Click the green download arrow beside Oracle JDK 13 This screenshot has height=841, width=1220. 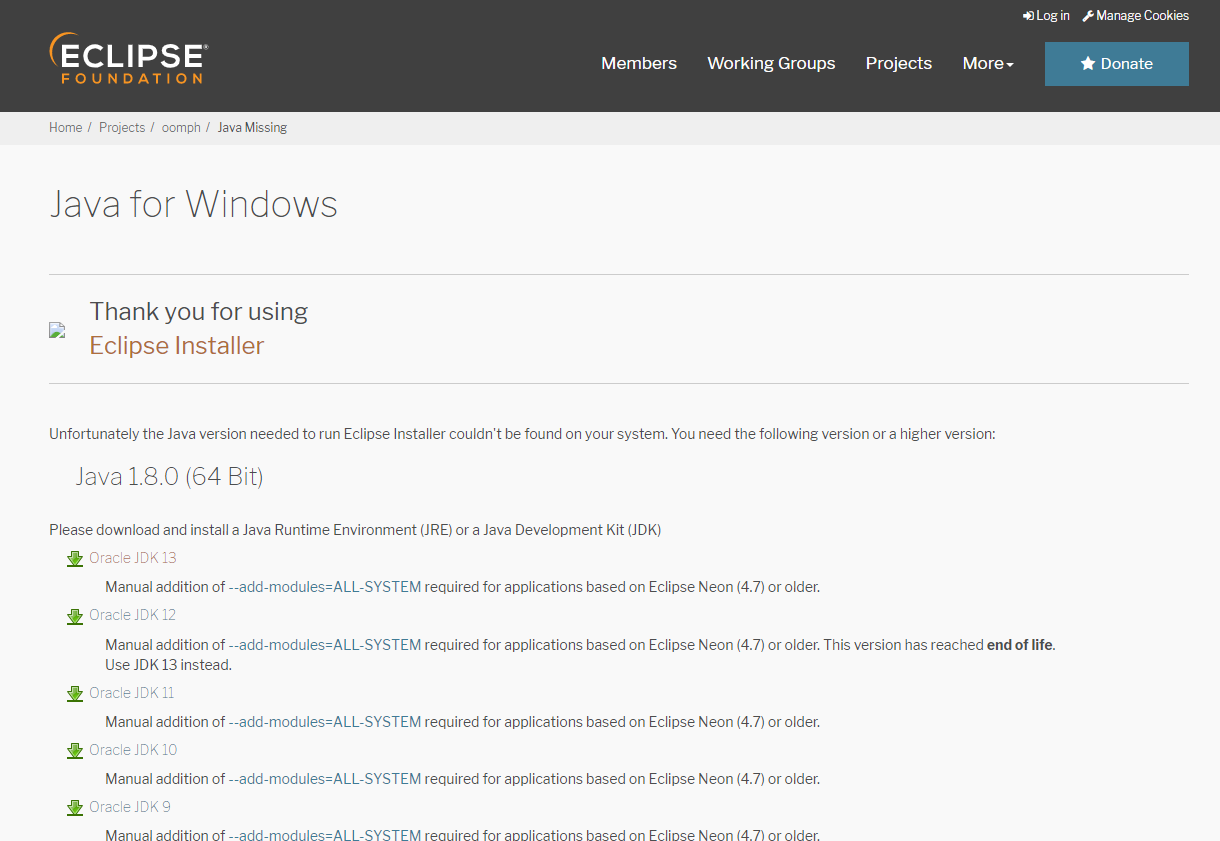coord(75,559)
